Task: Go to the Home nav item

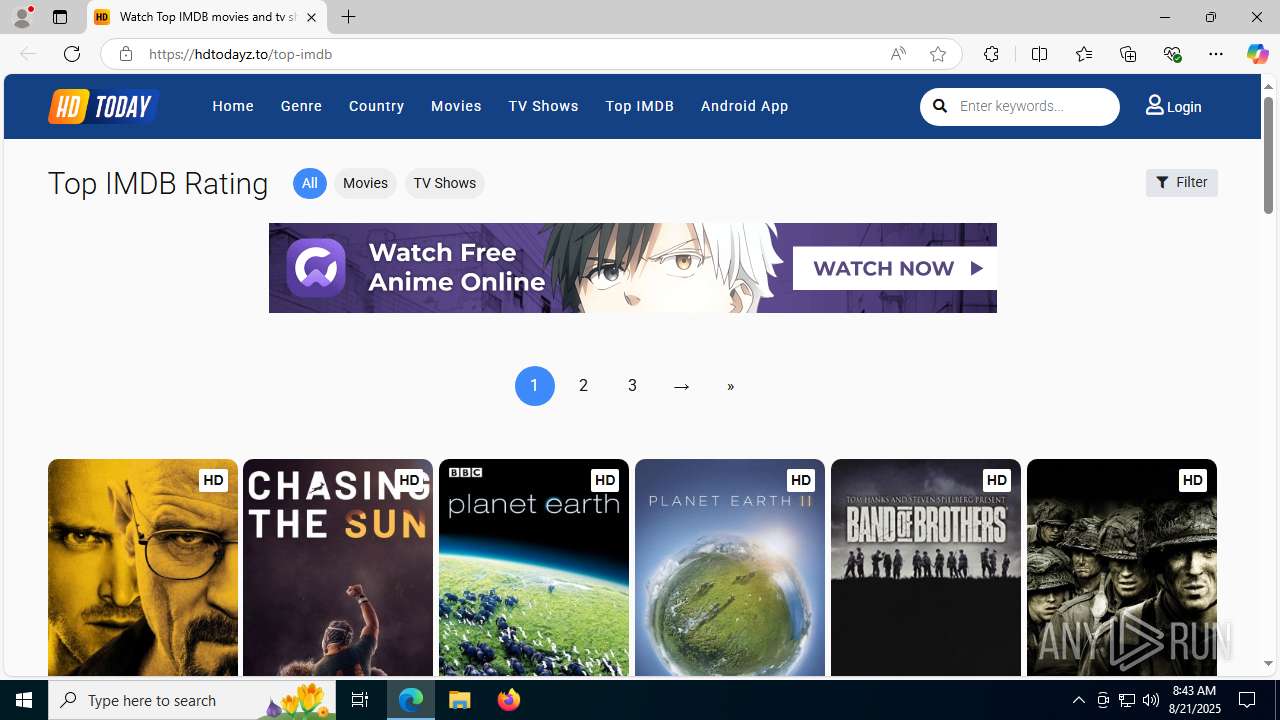Action: tap(233, 106)
